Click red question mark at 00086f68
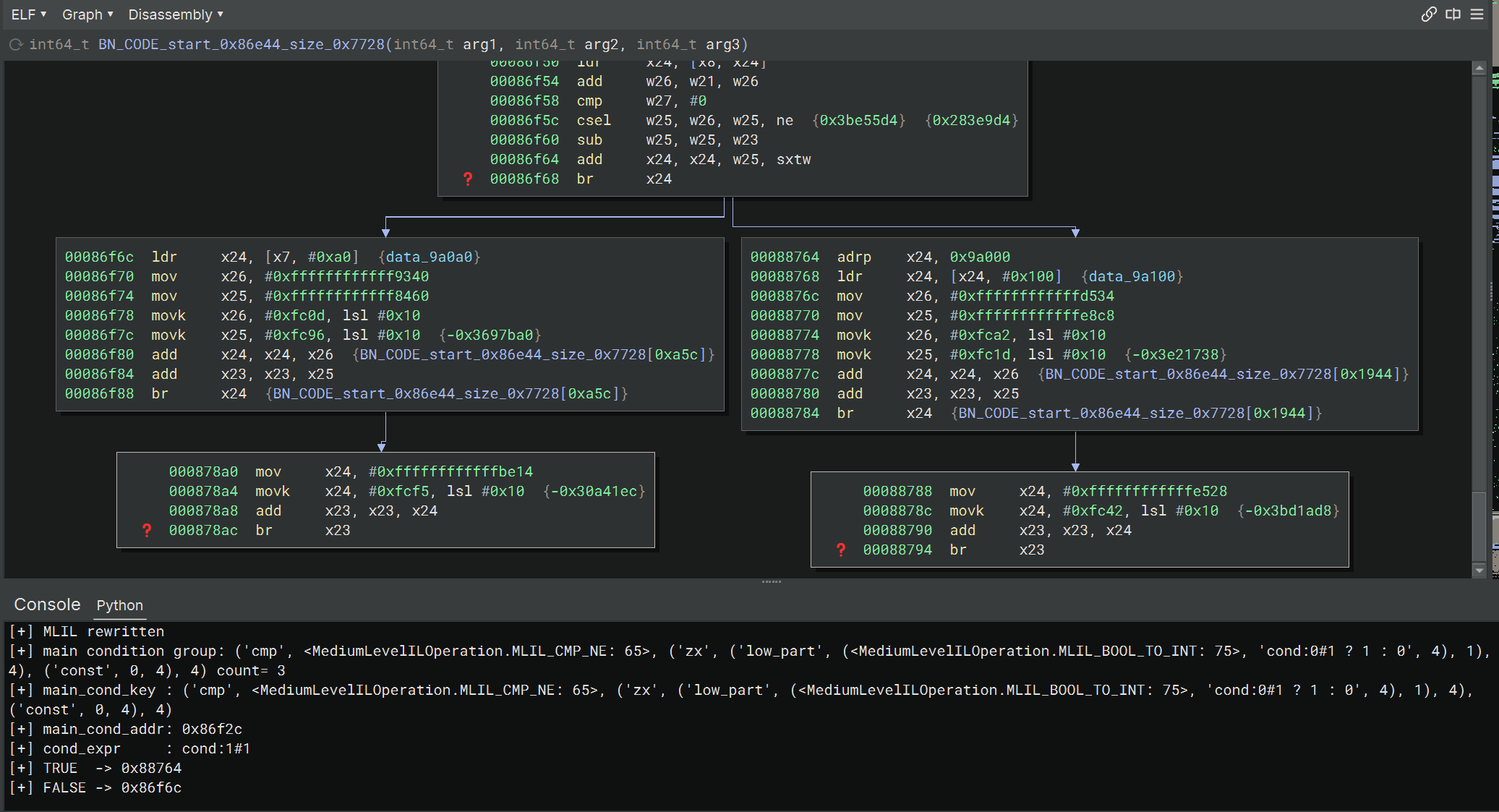 point(468,179)
